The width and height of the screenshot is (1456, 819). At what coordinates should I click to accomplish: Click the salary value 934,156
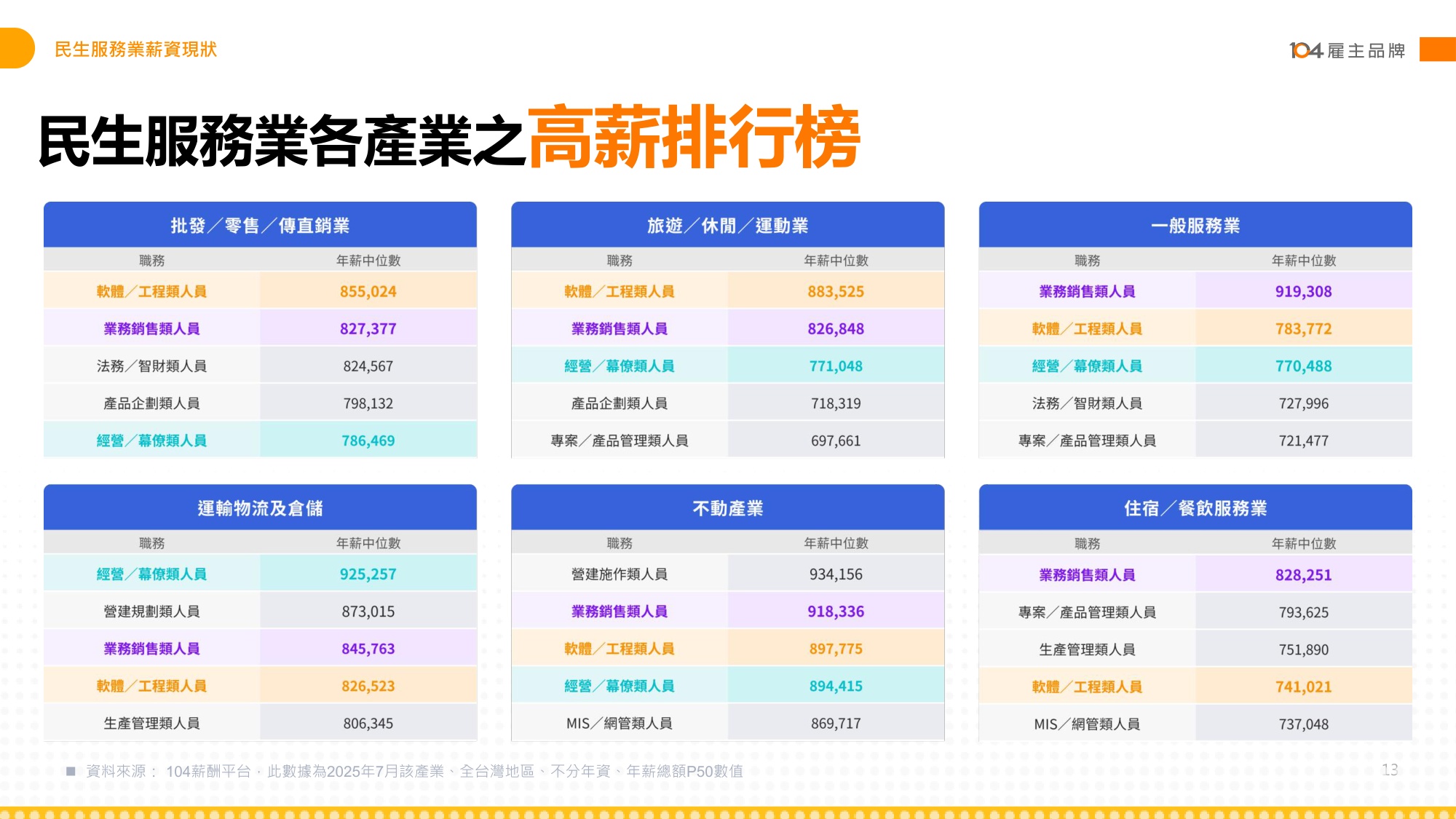pyautogui.click(x=836, y=574)
